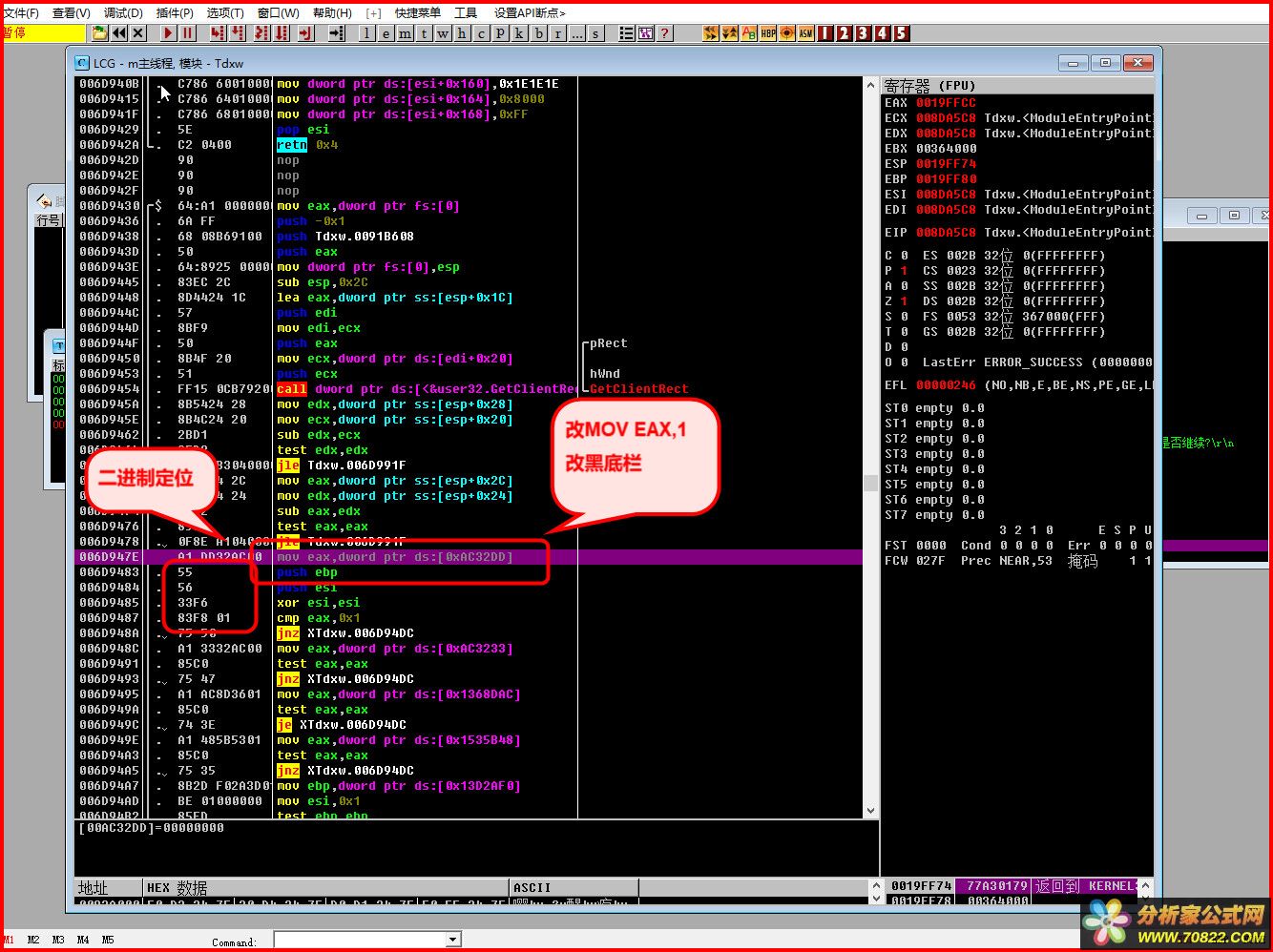Open debugging options list icon
Image resolution: width=1273 pixels, height=952 pixels.
(x=627, y=33)
